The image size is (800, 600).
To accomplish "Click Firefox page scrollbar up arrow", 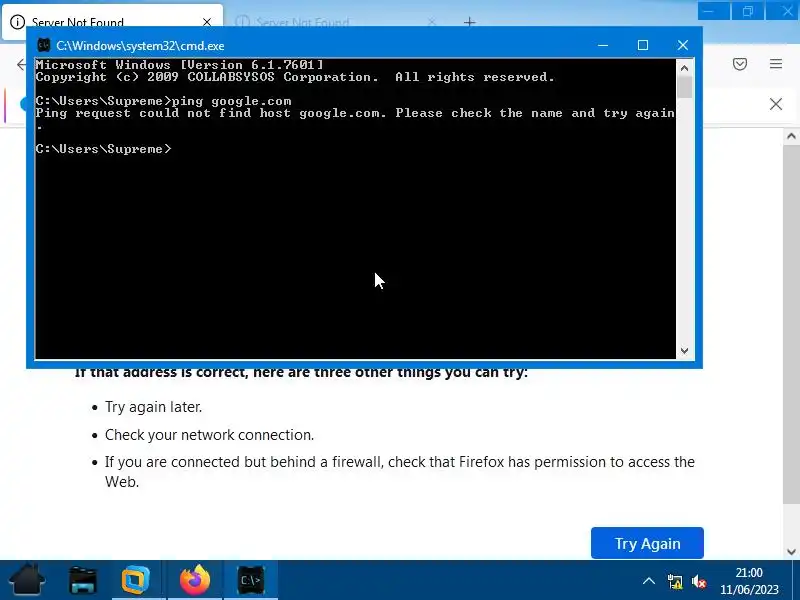I will pos(791,136).
